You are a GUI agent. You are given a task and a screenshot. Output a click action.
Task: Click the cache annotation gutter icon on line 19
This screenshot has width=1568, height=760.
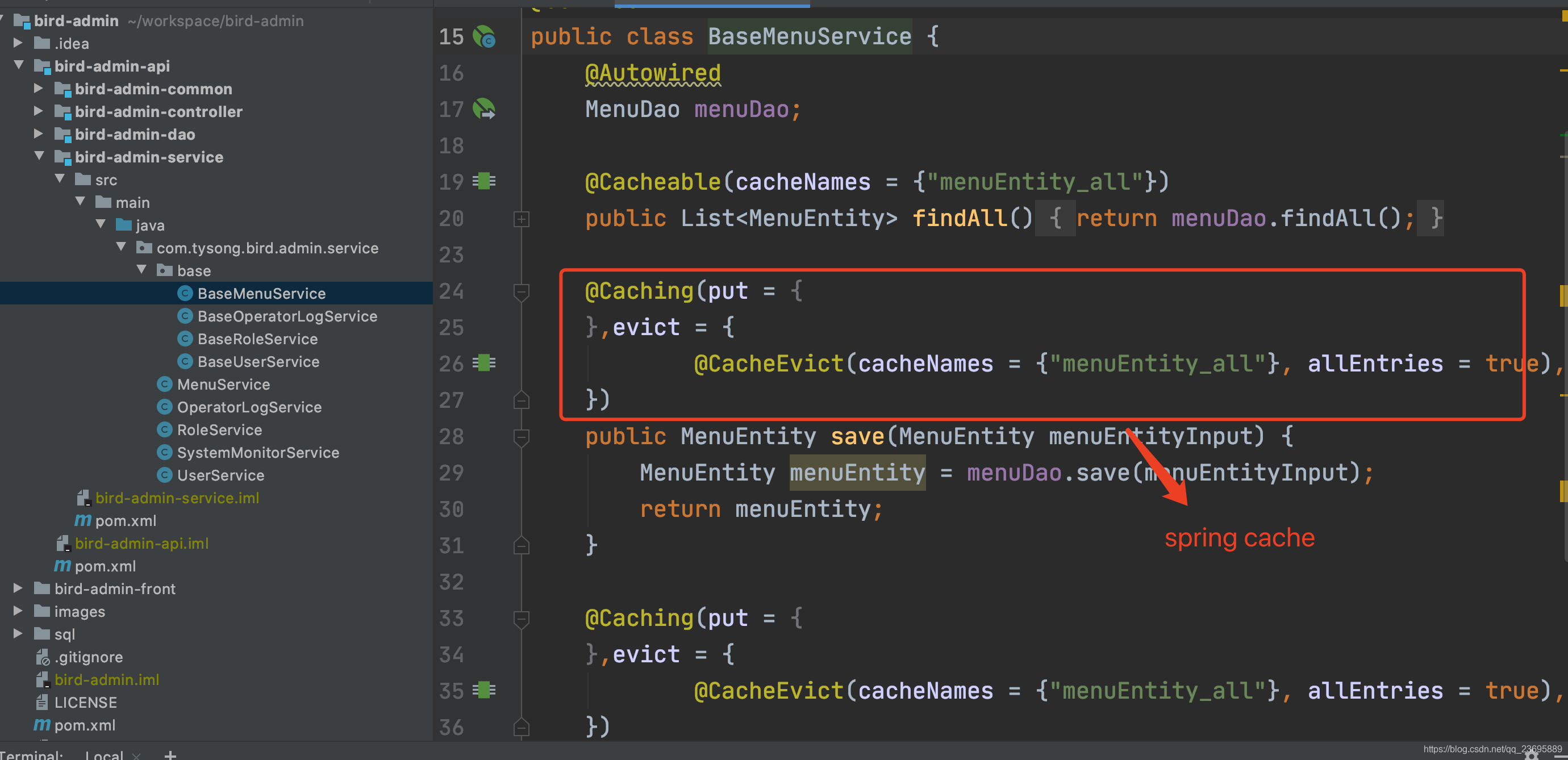point(485,181)
